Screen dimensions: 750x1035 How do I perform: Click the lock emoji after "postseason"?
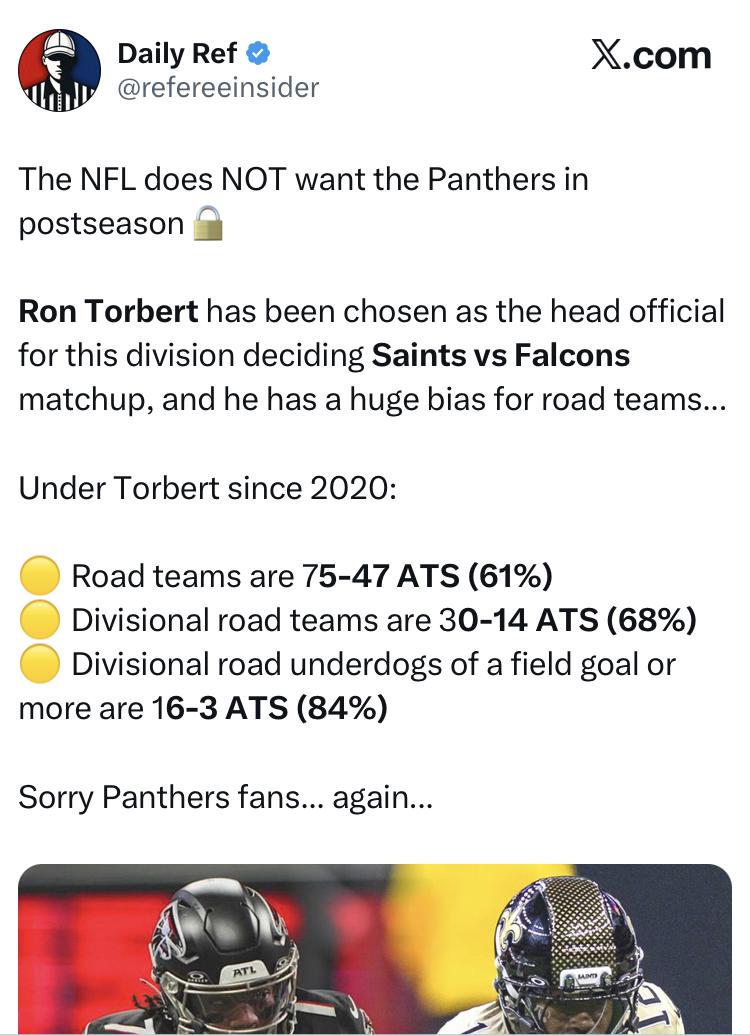point(206,223)
